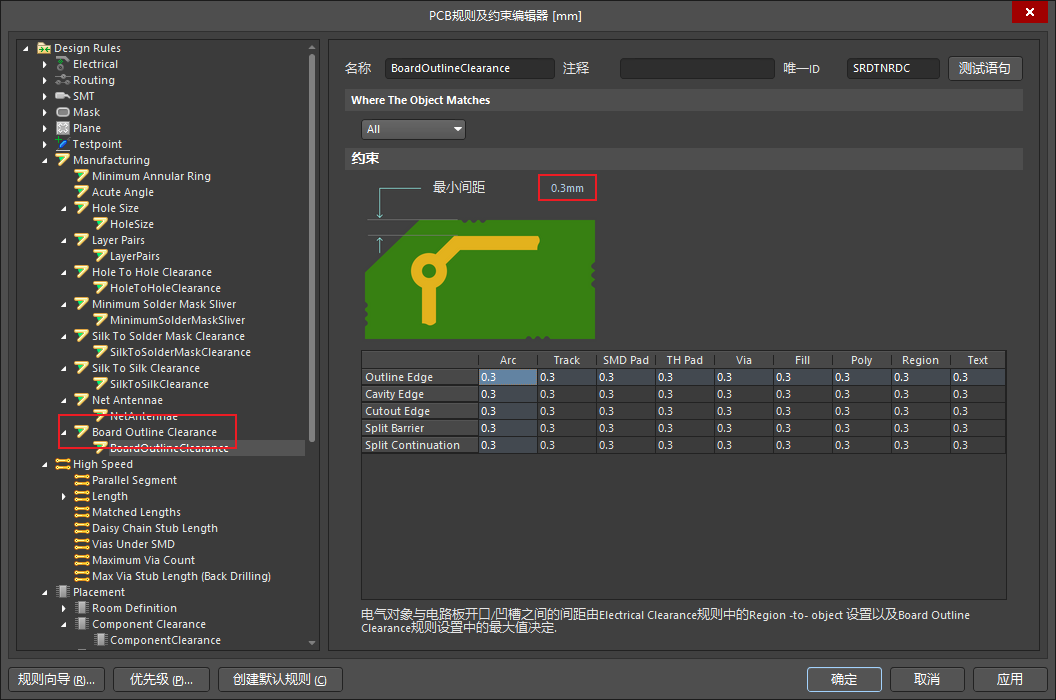
Task: Click the Placement category icon
Action: pos(63,592)
